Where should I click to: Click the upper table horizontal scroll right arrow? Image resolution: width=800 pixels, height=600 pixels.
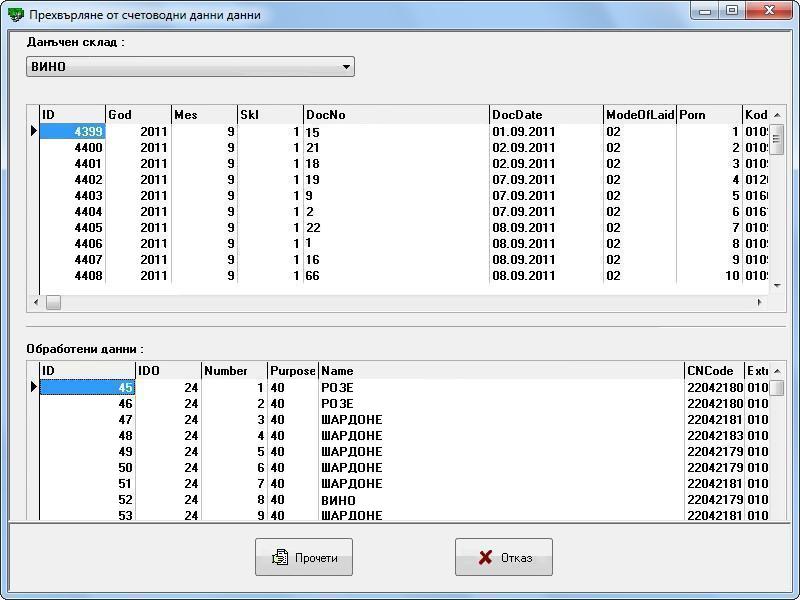pos(760,302)
